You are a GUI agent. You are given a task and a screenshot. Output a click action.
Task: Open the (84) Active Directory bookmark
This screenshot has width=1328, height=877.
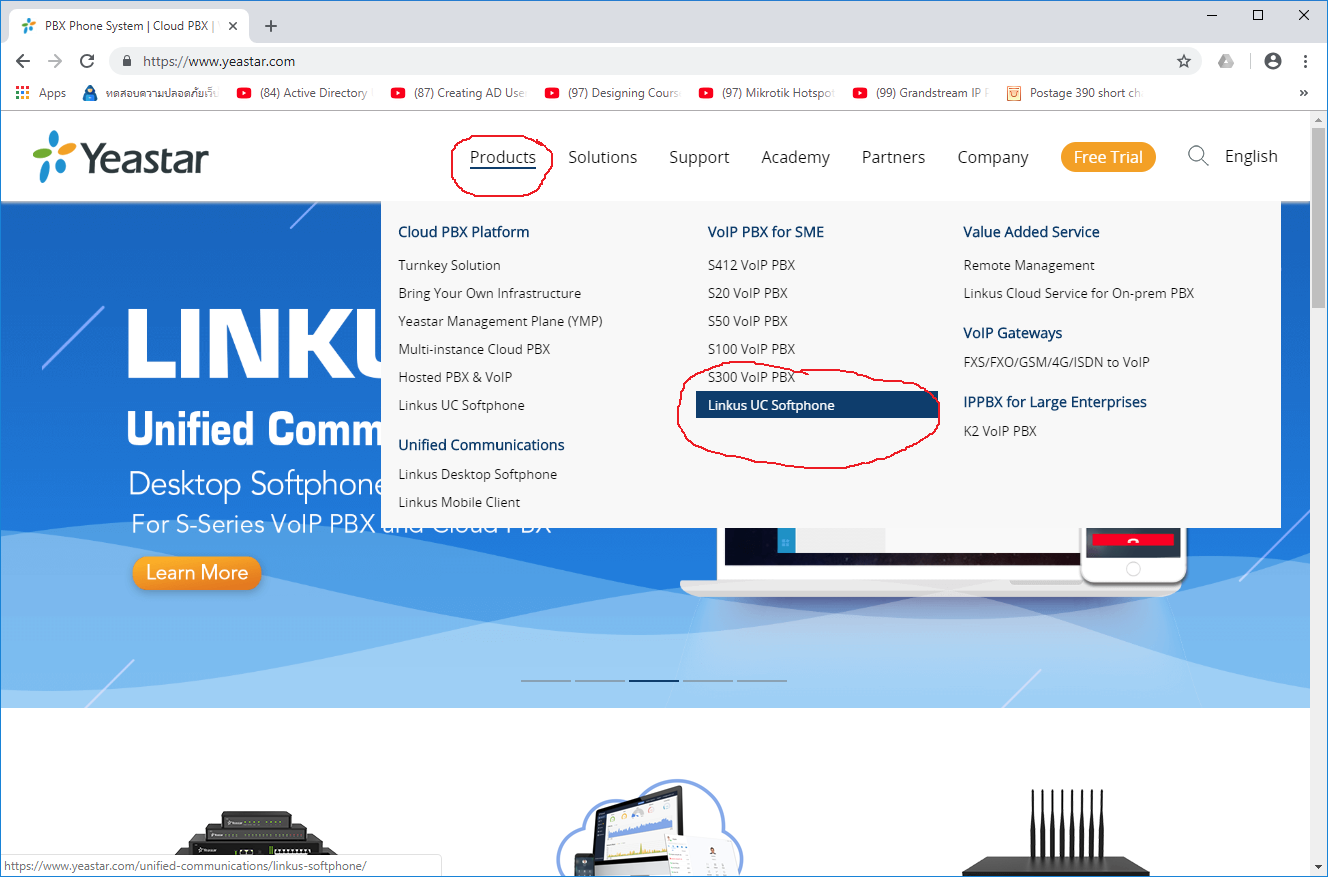(x=303, y=93)
